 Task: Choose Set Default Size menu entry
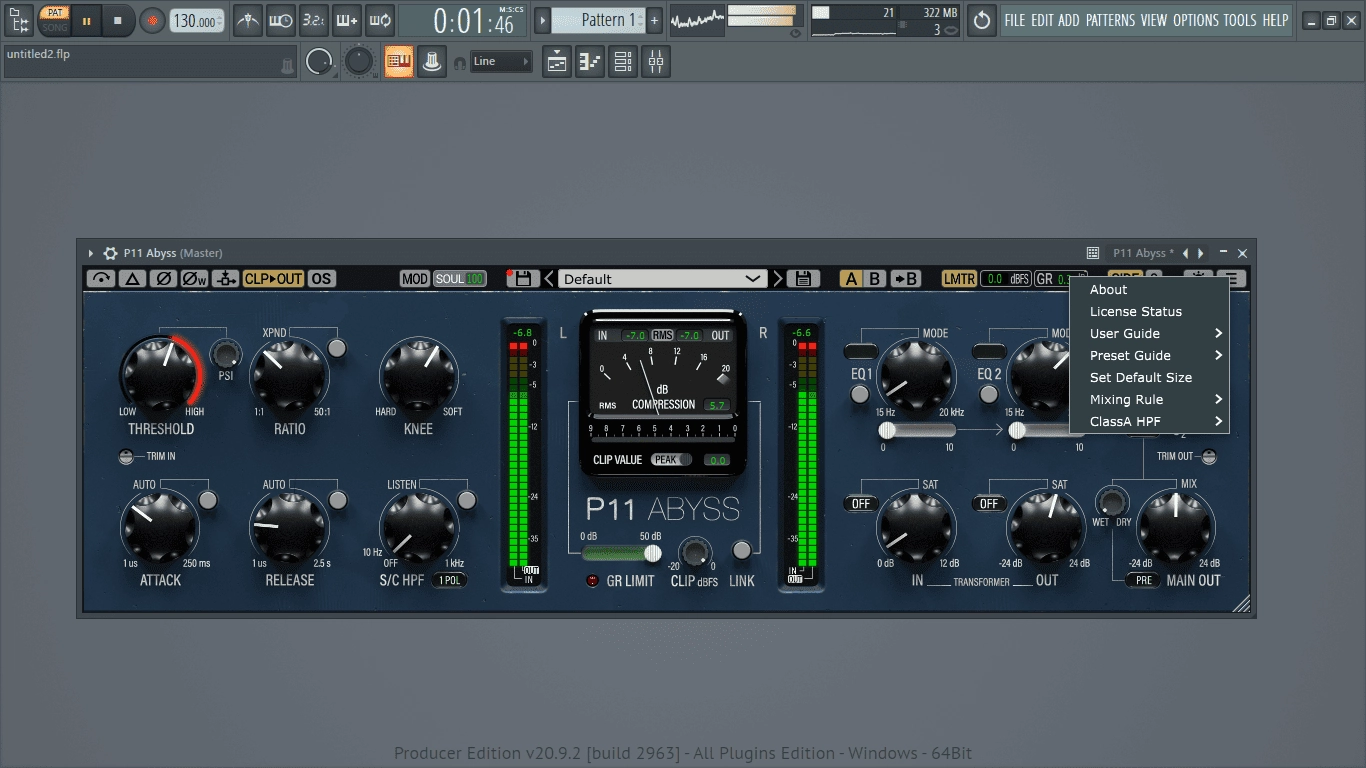tap(1149, 378)
